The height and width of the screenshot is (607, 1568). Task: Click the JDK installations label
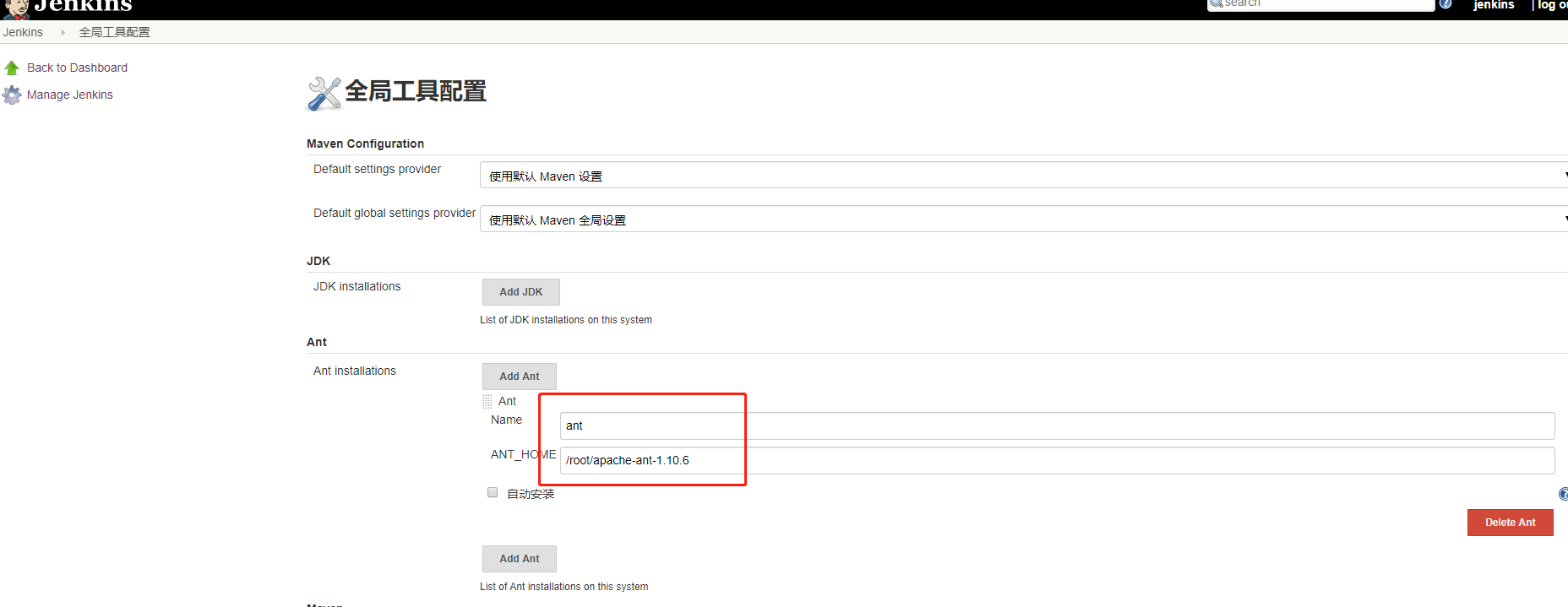tap(357, 286)
